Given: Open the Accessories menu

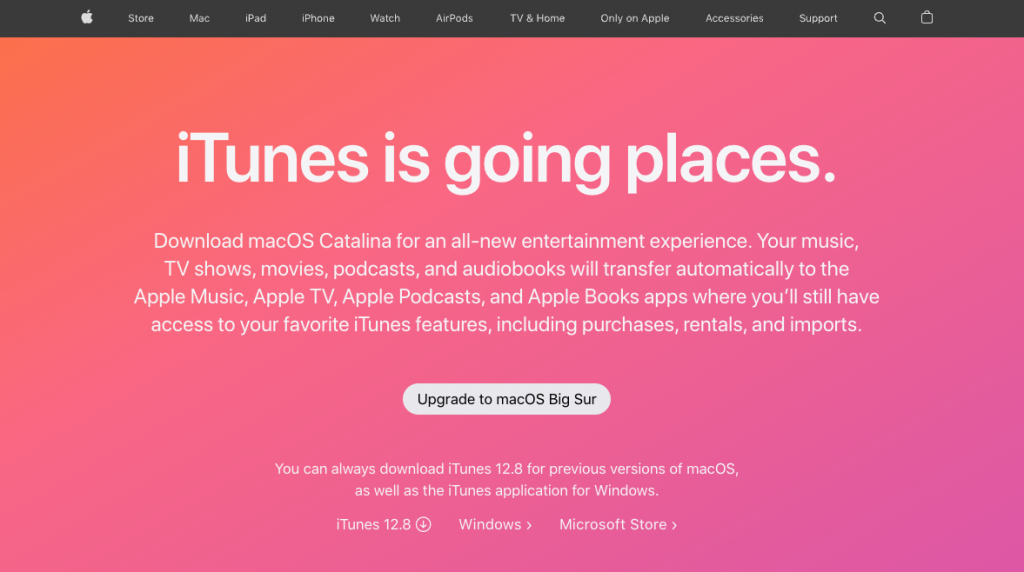Looking at the screenshot, I should coord(734,18).
